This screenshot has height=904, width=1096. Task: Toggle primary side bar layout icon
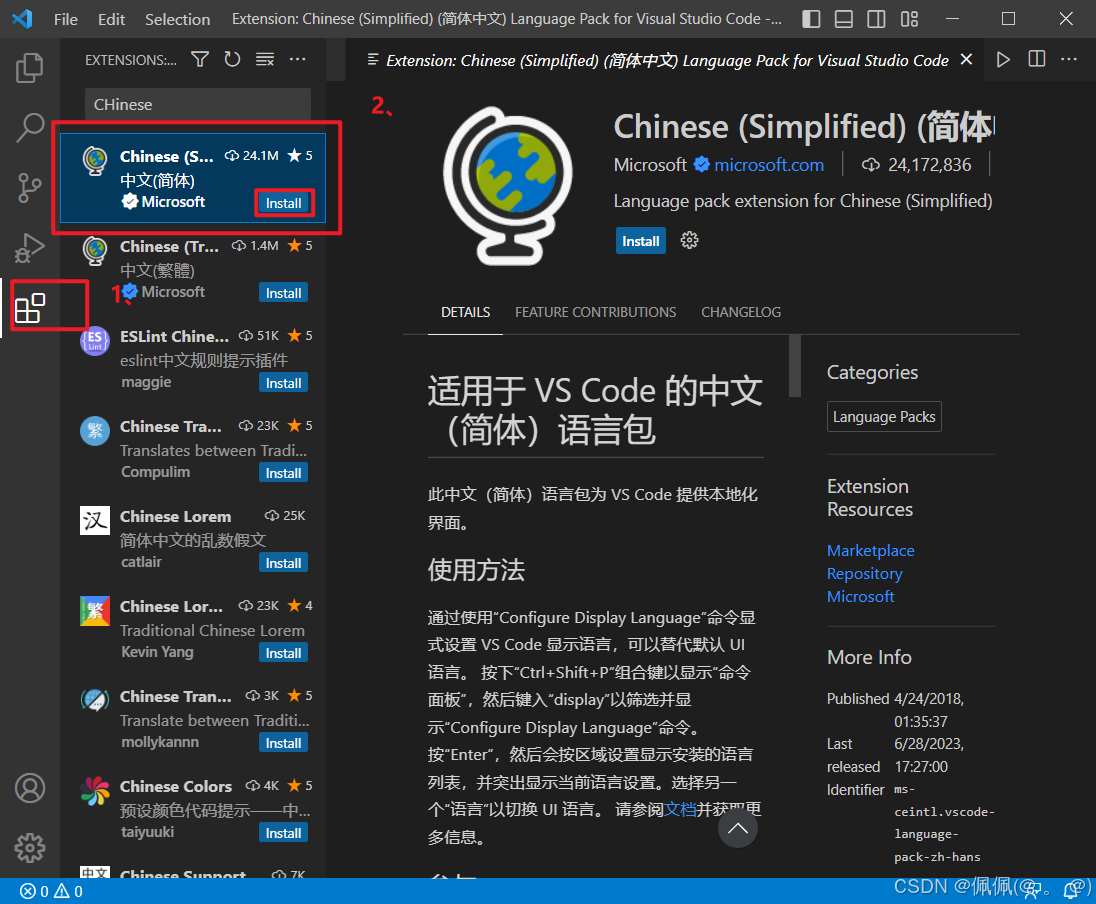811,19
